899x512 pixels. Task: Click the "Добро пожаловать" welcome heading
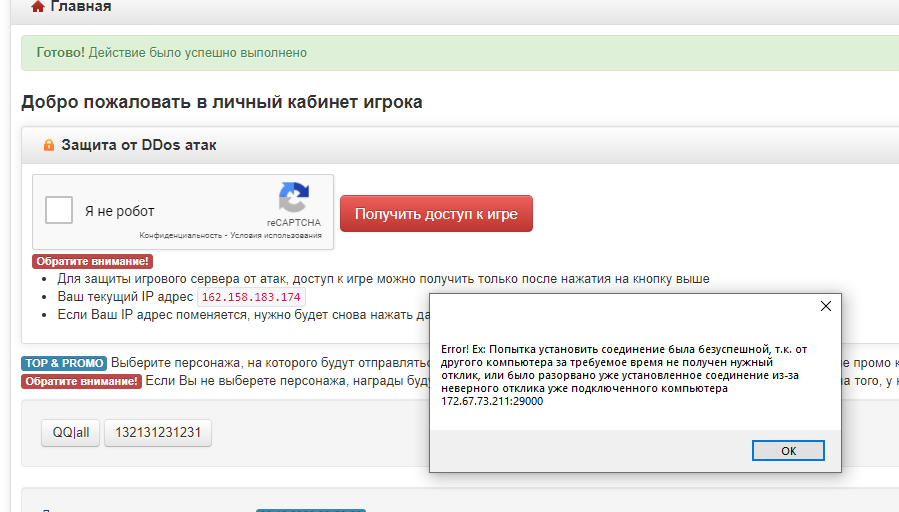221,102
